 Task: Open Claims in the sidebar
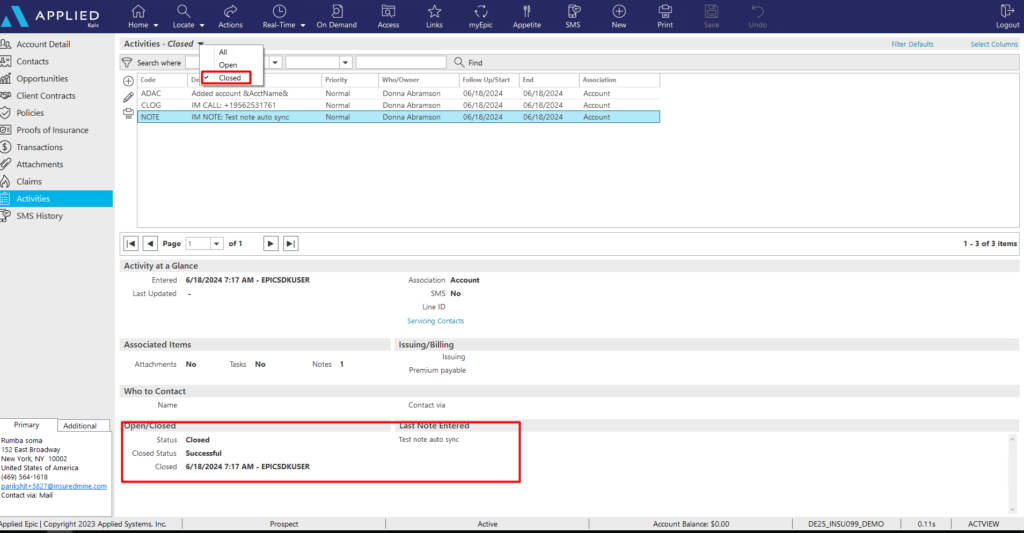(x=29, y=182)
